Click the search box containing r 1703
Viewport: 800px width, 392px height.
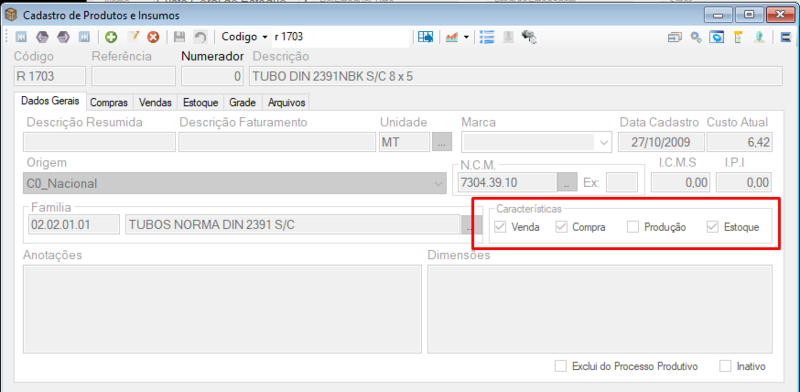point(340,37)
